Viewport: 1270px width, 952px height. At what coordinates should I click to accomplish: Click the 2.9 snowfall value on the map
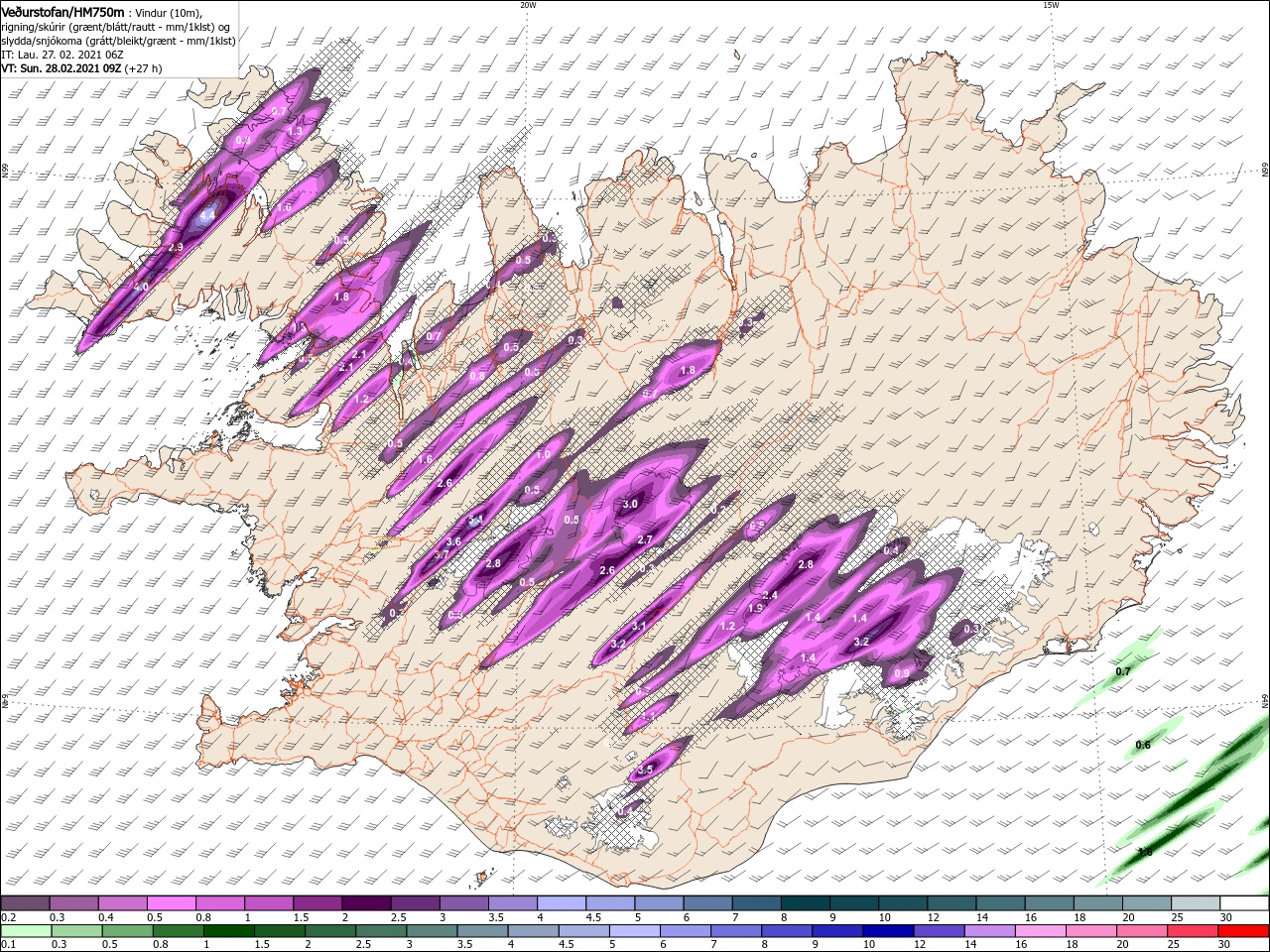coord(176,247)
